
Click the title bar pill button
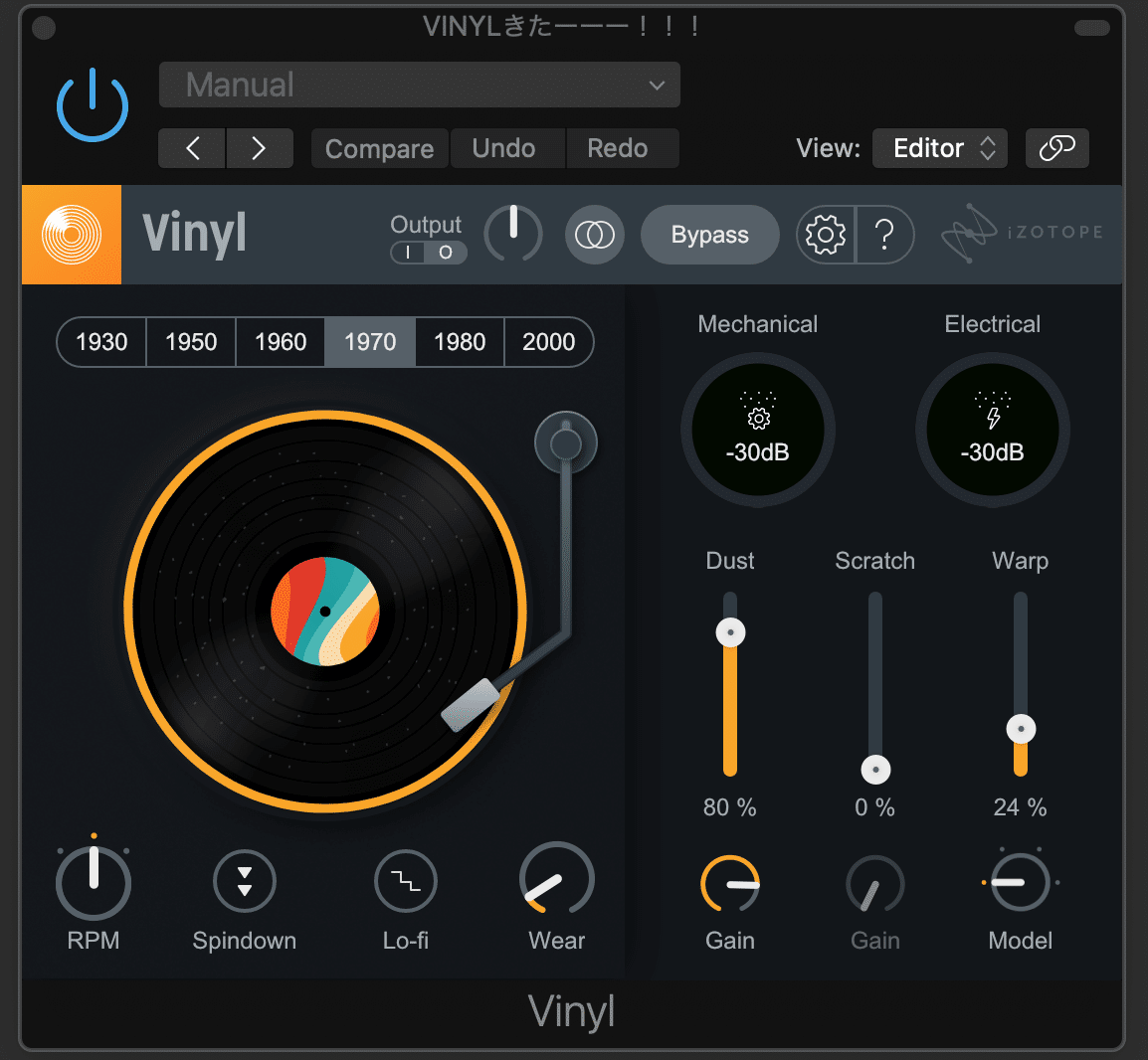pos(1091,28)
